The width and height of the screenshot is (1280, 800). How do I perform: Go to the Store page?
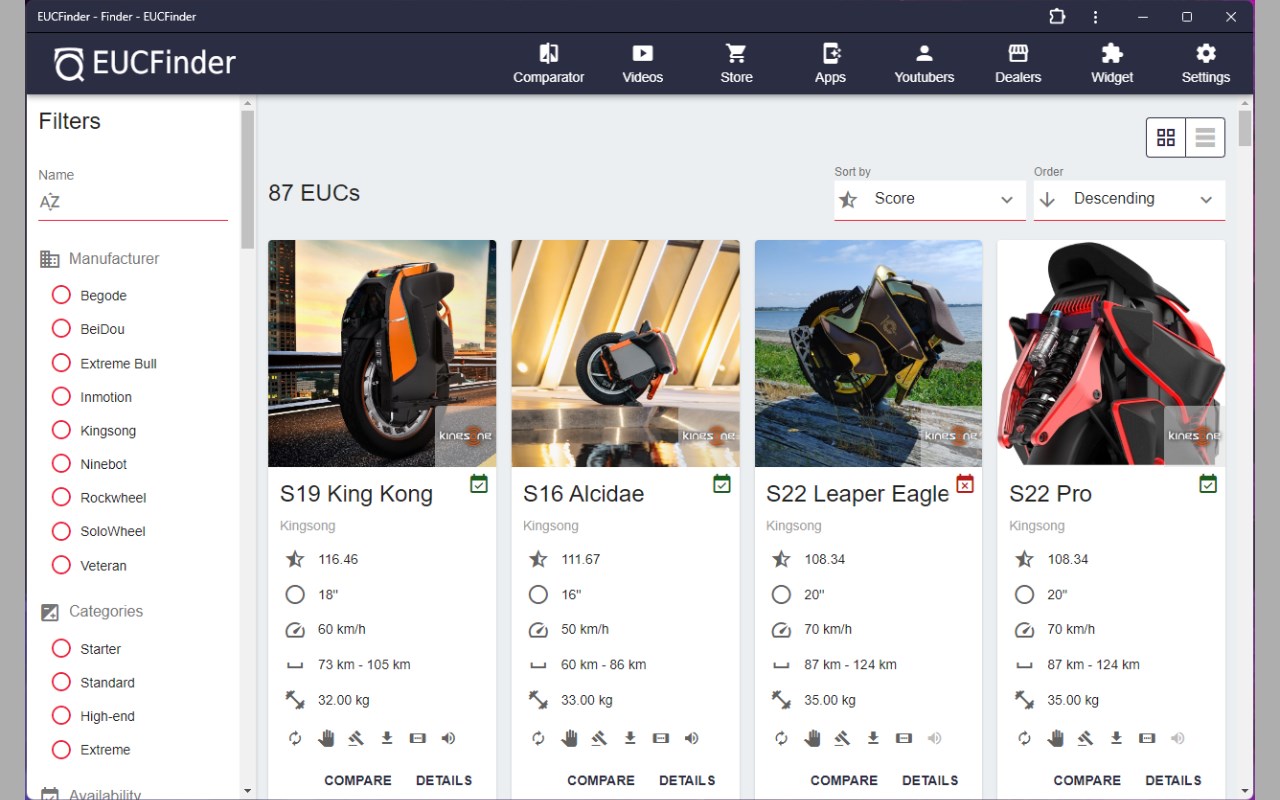coord(736,64)
